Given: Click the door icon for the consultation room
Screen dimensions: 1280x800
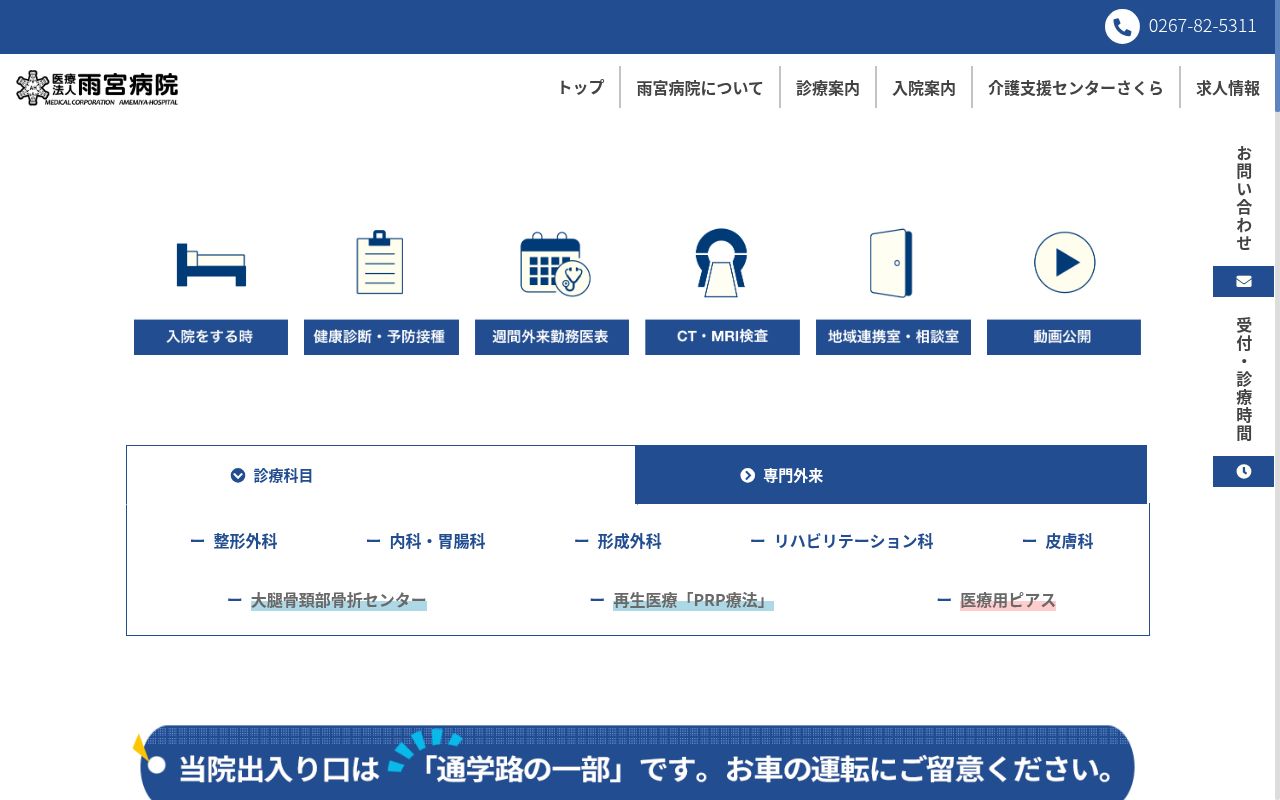Looking at the screenshot, I should (891, 263).
